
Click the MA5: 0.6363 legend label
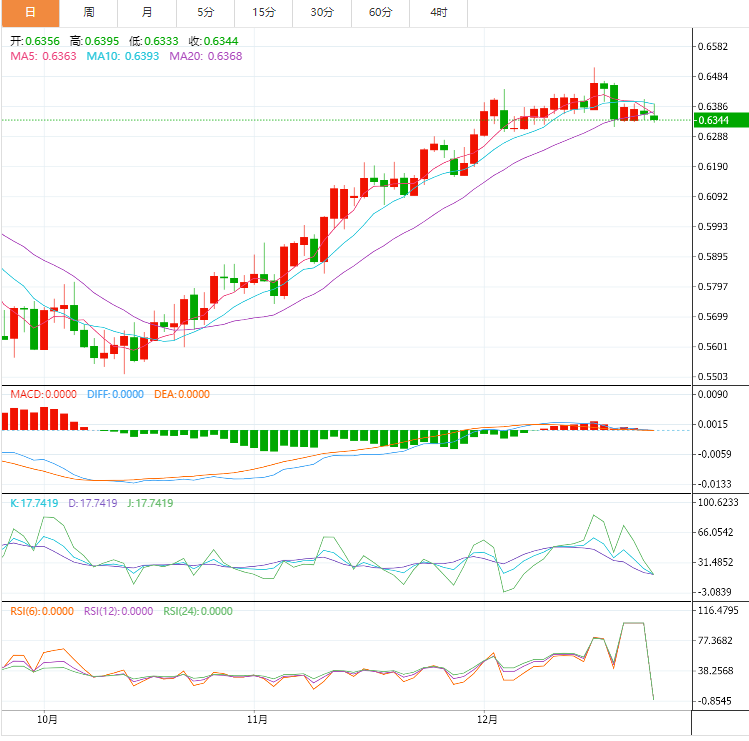(43, 56)
